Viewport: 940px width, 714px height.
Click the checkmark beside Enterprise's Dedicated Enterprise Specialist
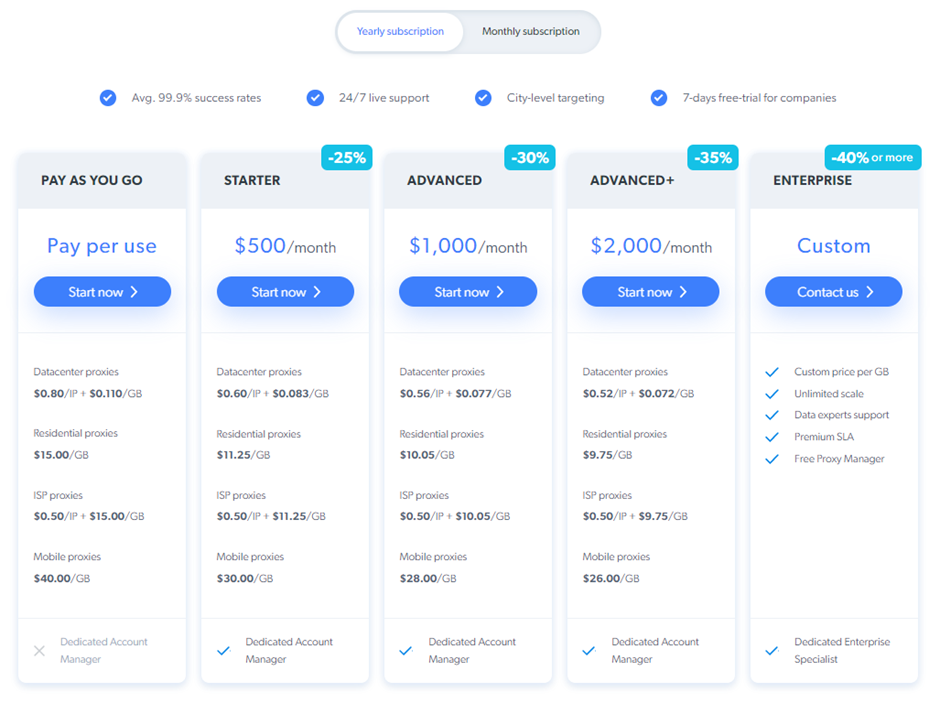point(772,649)
